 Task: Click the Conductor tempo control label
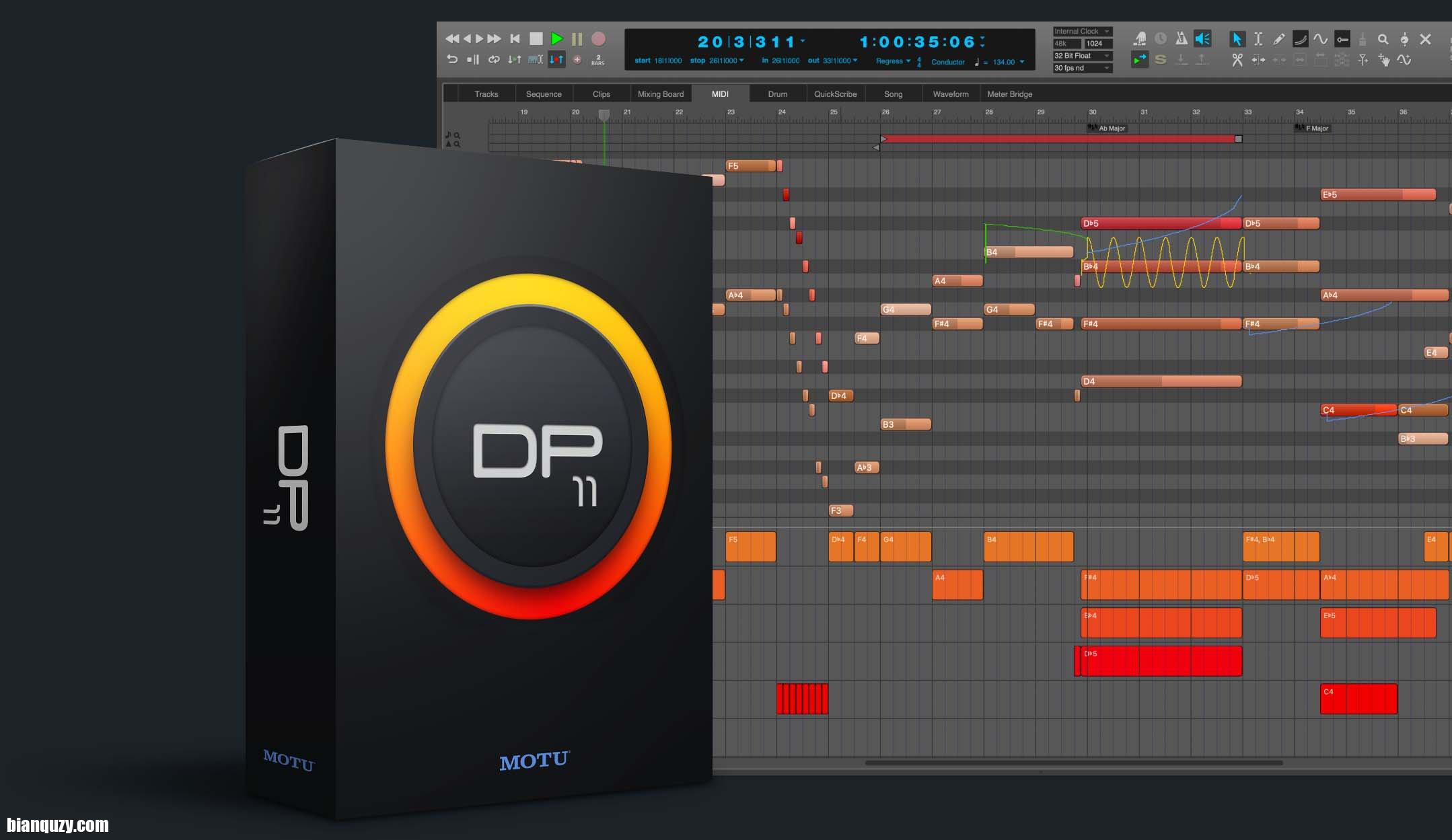(x=947, y=62)
